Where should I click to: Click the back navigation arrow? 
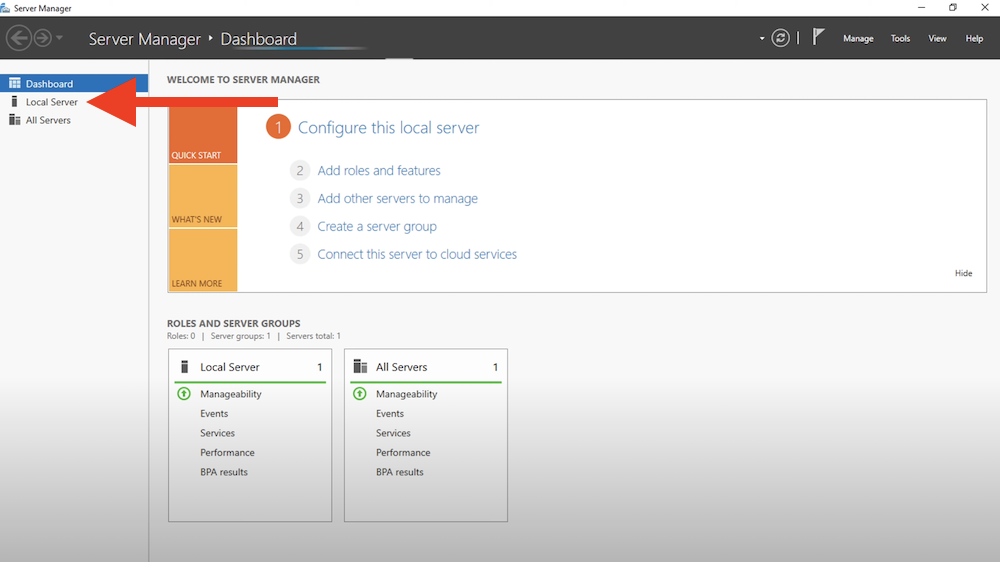19,38
